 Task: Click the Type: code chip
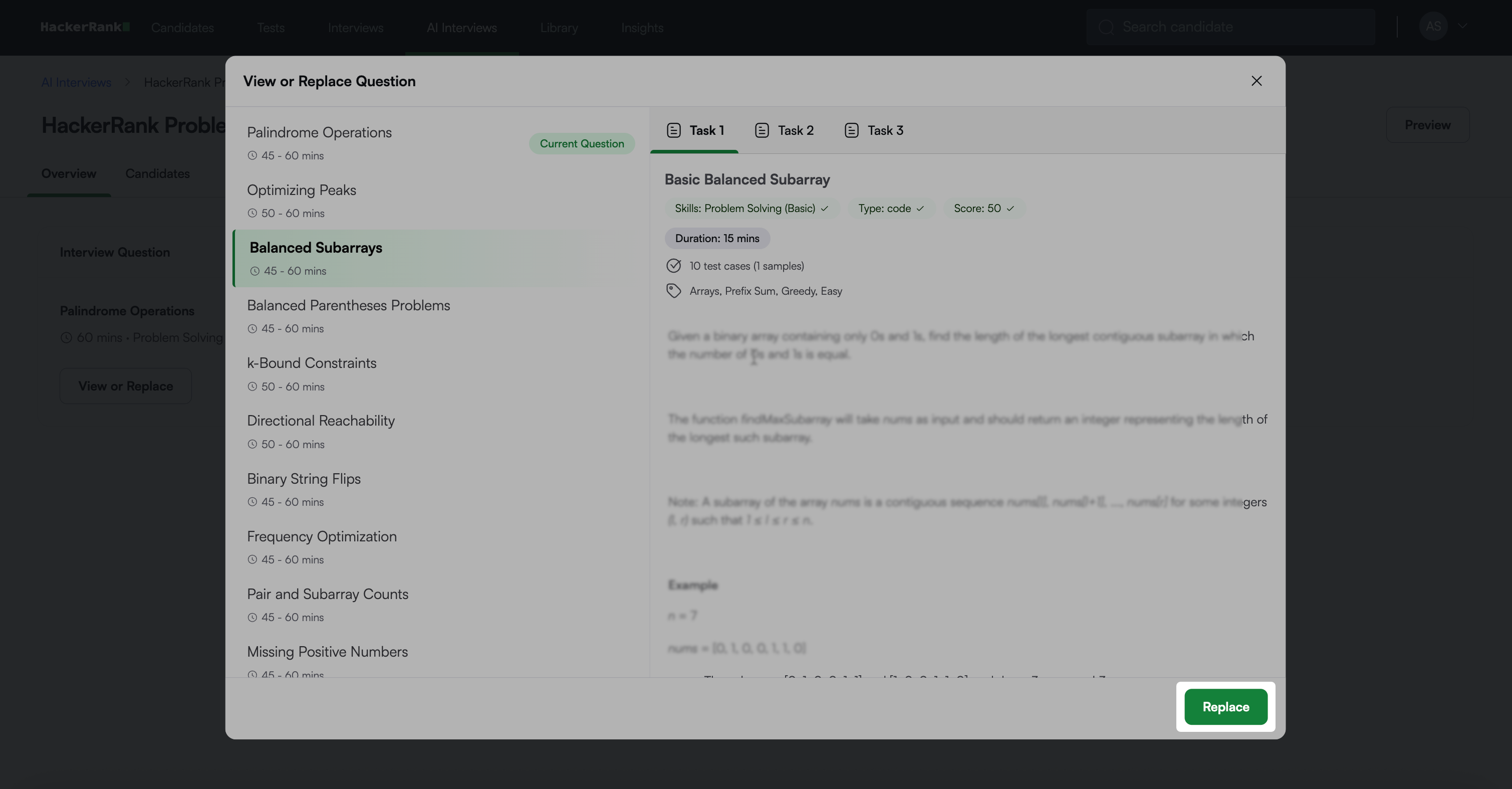tap(891, 209)
